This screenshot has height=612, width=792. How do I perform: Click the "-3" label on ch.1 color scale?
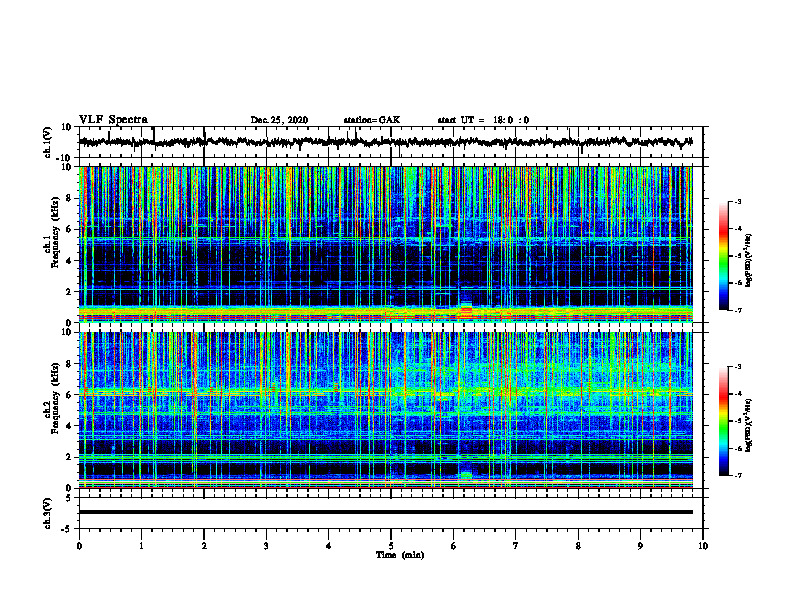tap(738, 201)
